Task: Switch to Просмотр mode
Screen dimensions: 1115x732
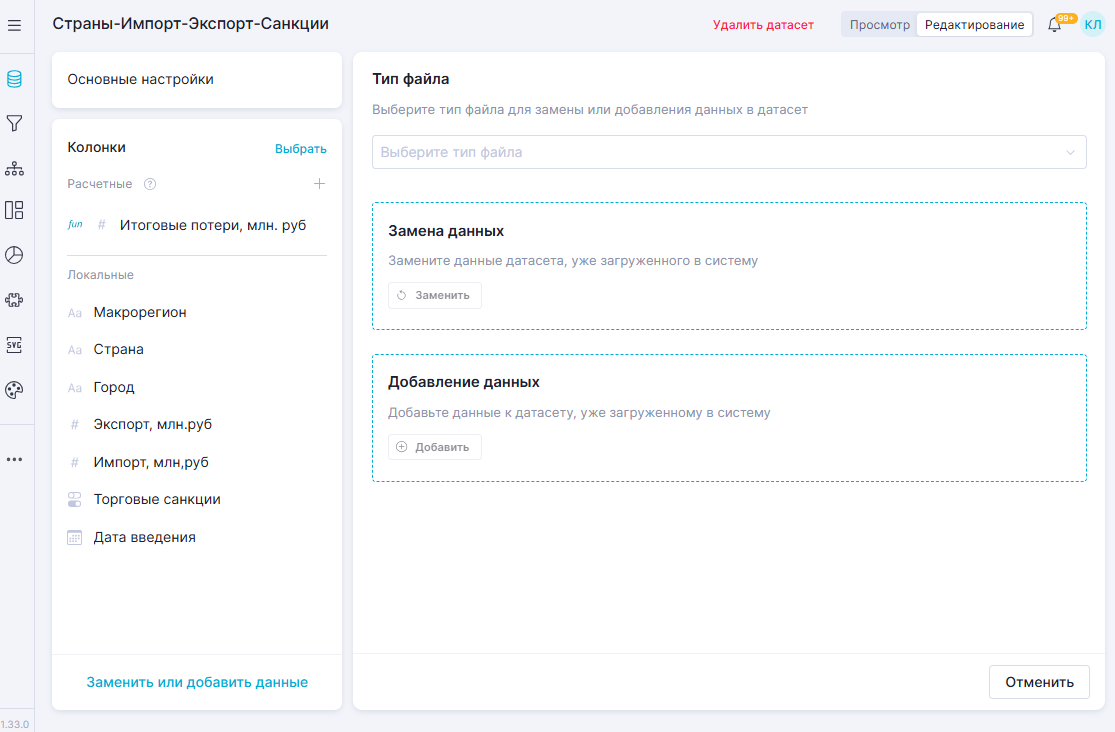Action: click(x=880, y=25)
